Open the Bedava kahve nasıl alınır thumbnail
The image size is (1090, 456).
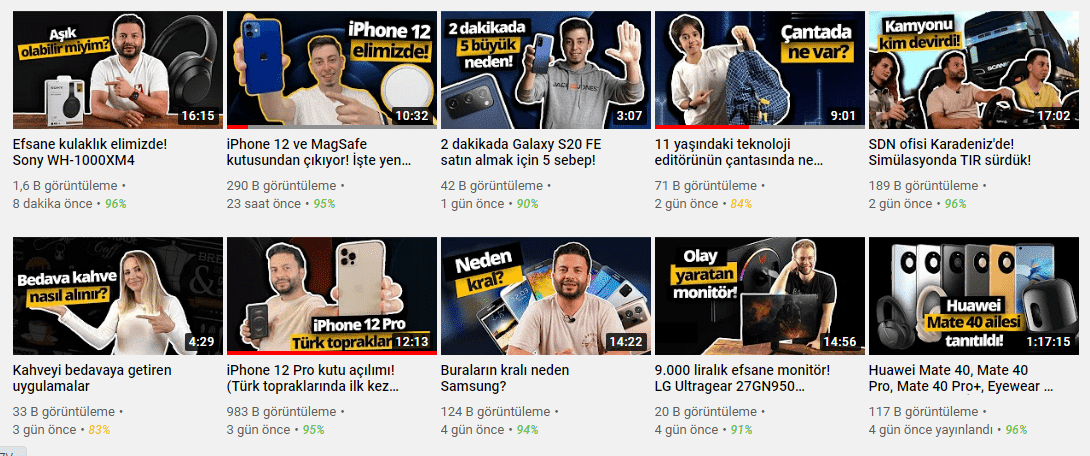pos(117,296)
